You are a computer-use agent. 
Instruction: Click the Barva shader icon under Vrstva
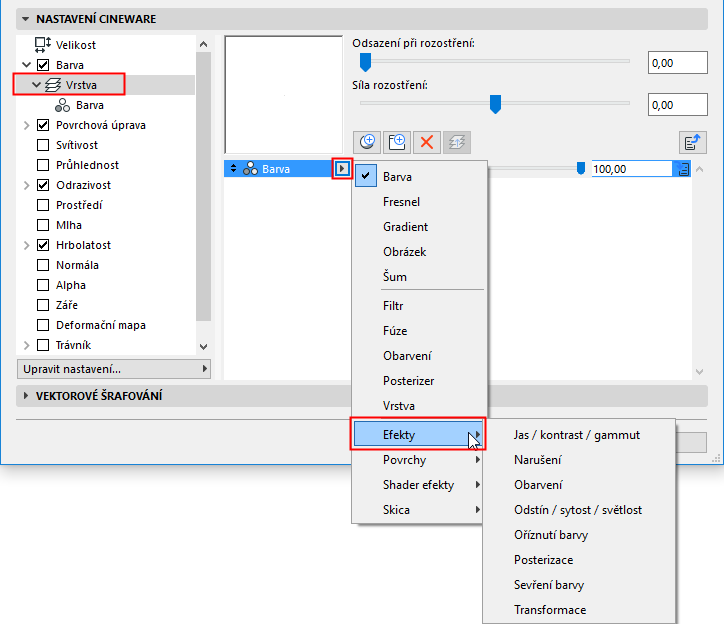tap(62, 105)
